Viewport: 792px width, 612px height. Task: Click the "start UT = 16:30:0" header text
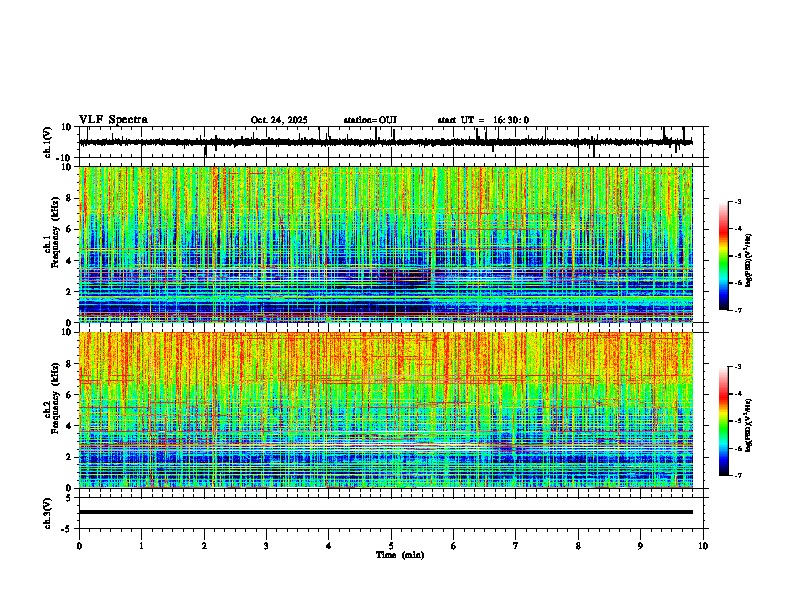[x=483, y=120]
